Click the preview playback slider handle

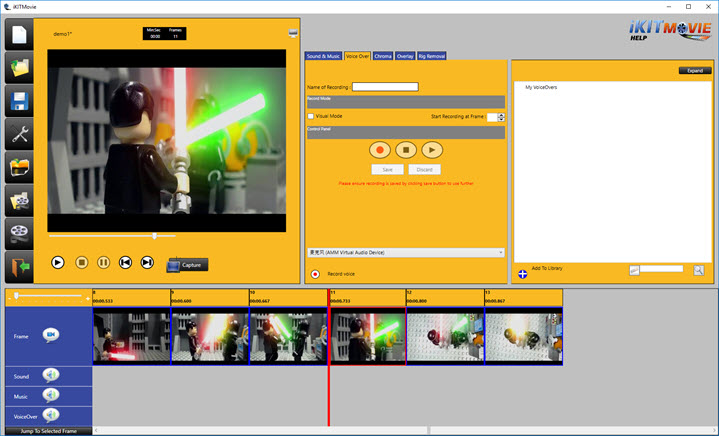coord(155,236)
